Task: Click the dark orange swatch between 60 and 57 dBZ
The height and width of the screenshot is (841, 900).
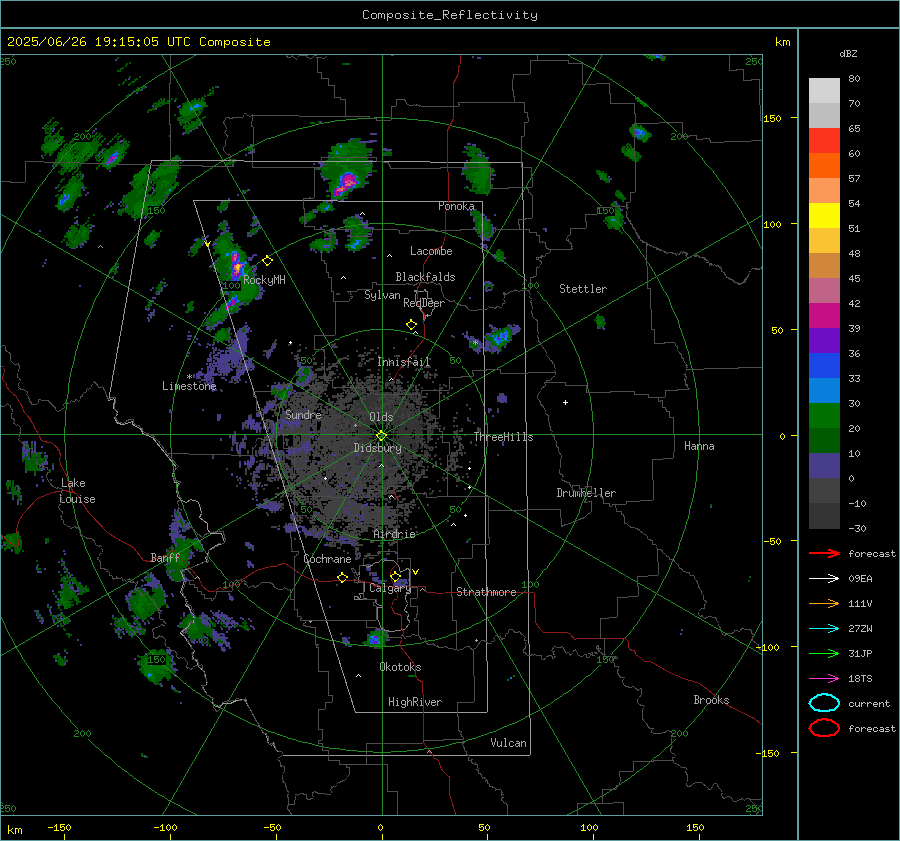Action: 824,166
